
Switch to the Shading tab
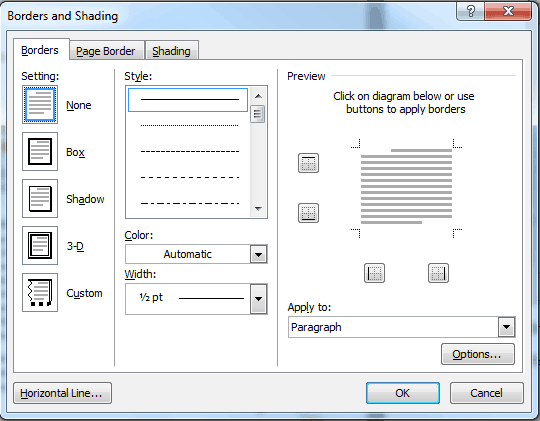tap(172, 51)
